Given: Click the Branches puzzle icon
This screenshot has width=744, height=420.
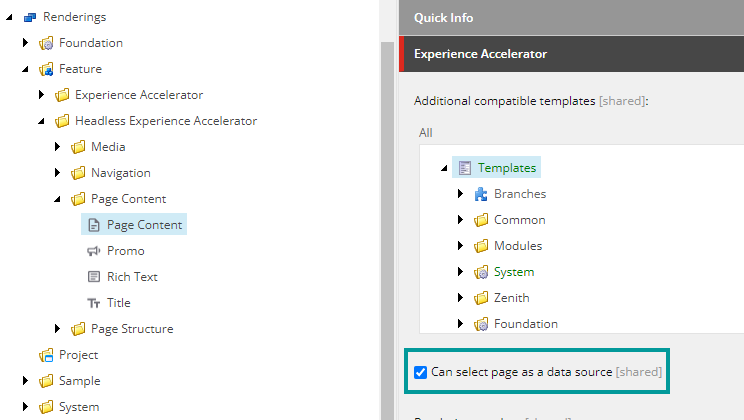Looking at the screenshot, I should point(481,194).
